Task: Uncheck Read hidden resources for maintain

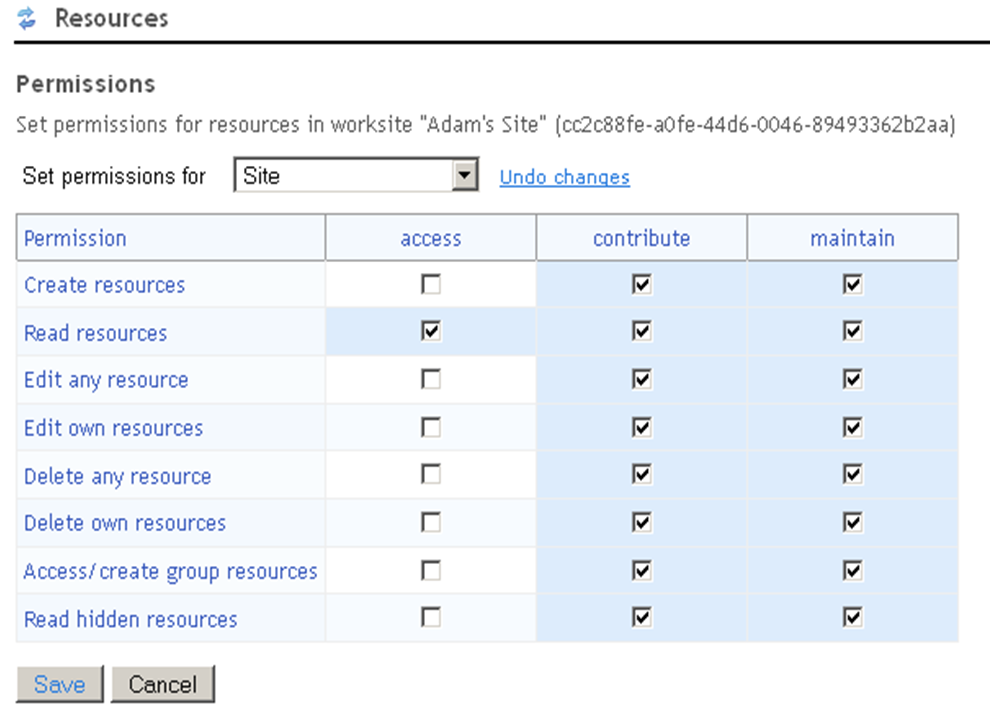Action: pos(853,618)
